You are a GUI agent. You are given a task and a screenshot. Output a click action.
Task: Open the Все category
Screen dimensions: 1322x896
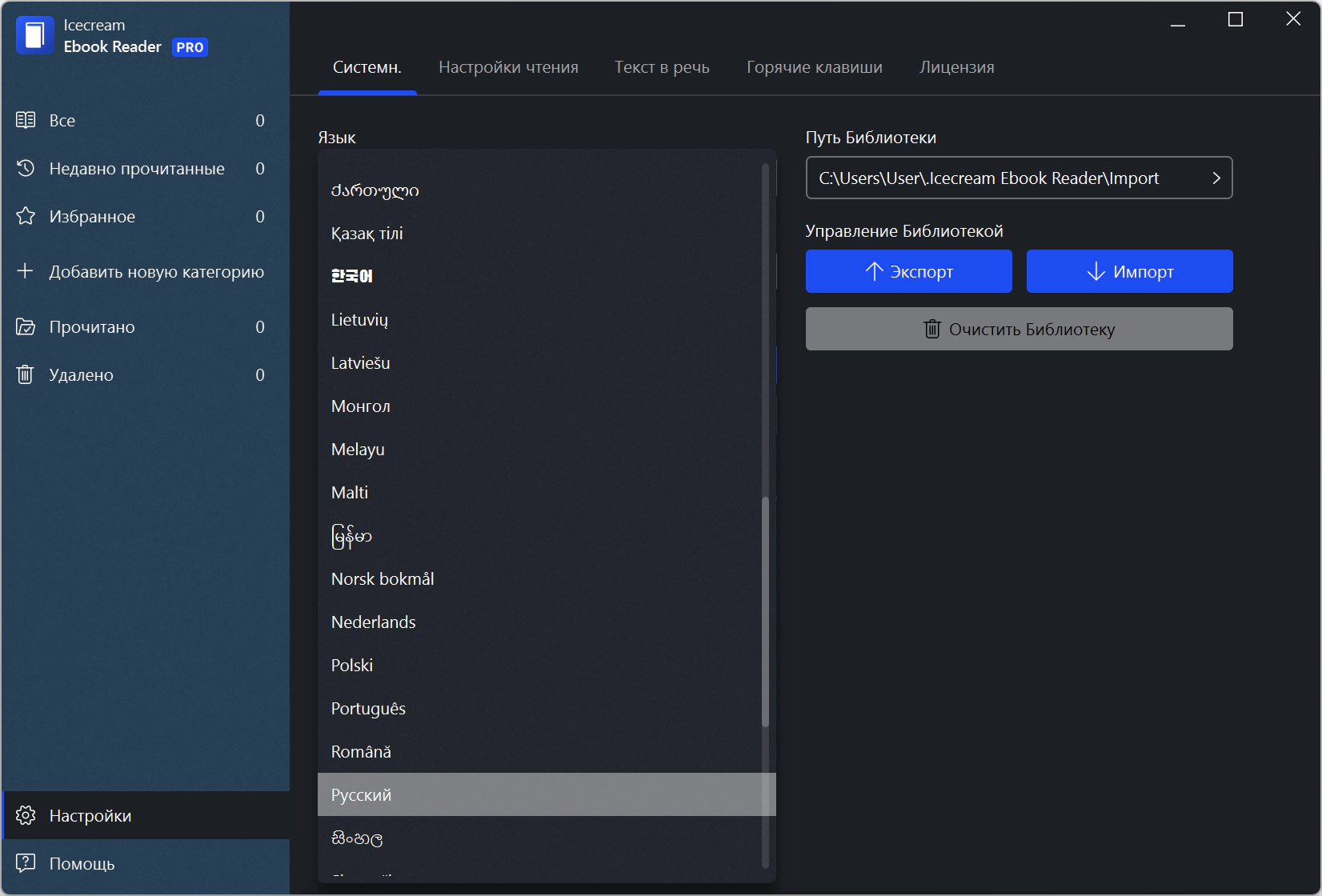pos(145,120)
